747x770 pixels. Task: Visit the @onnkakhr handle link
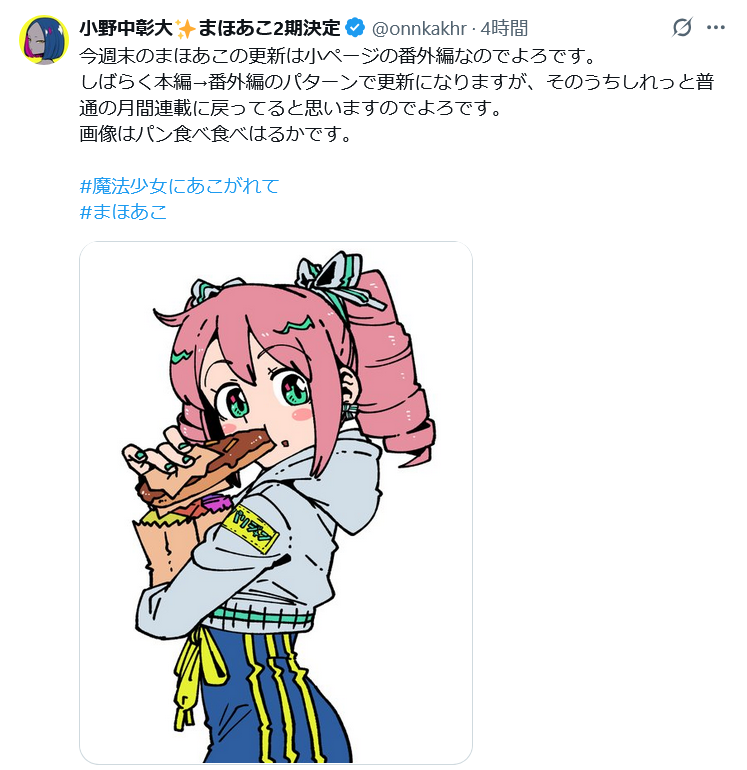[x=419, y=28]
